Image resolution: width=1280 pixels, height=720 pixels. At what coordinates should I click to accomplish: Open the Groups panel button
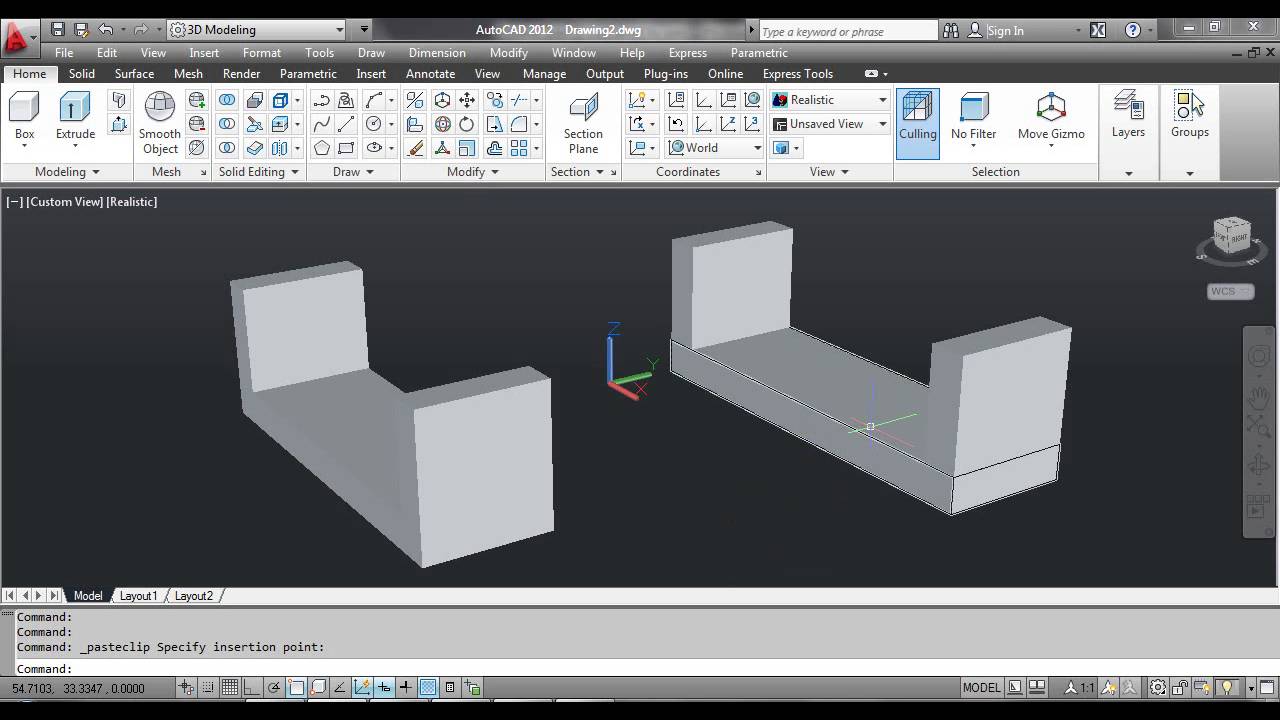1190,116
